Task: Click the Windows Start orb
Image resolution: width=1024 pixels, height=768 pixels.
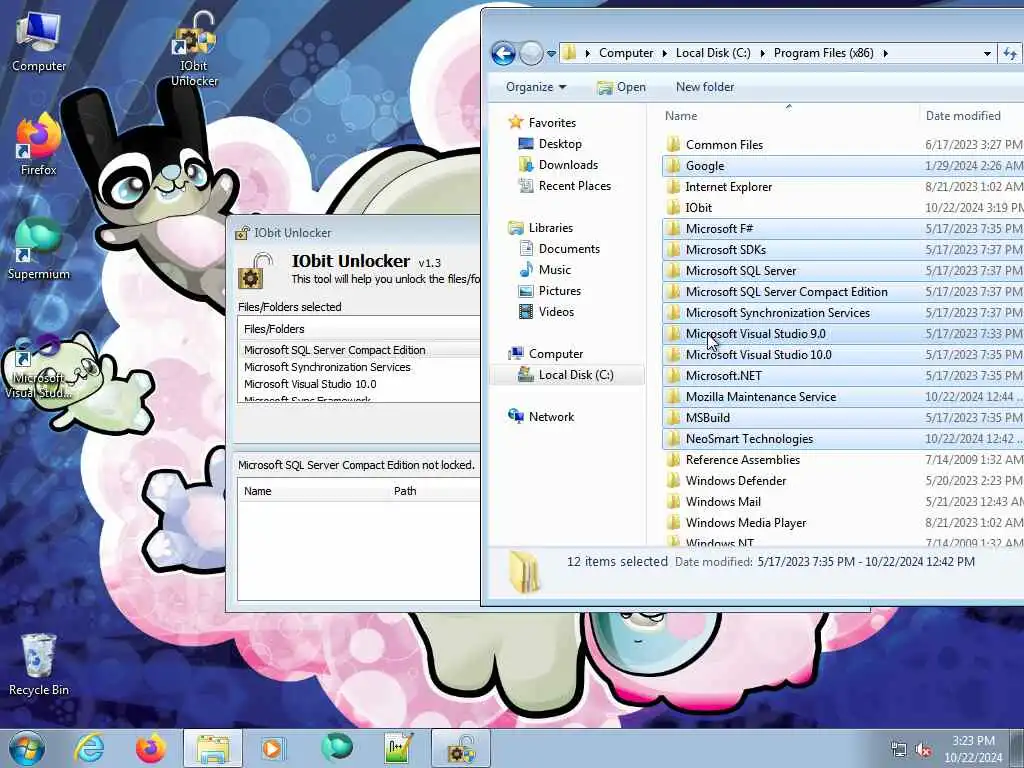Action: coord(26,748)
